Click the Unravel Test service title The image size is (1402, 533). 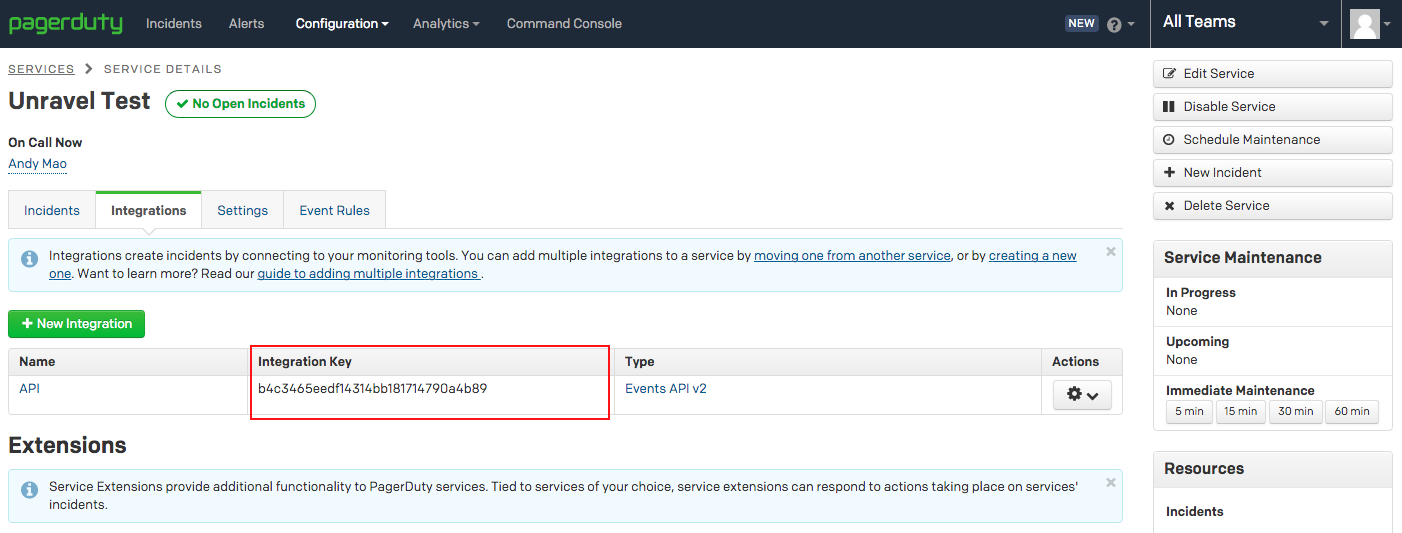[x=79, y=101]
